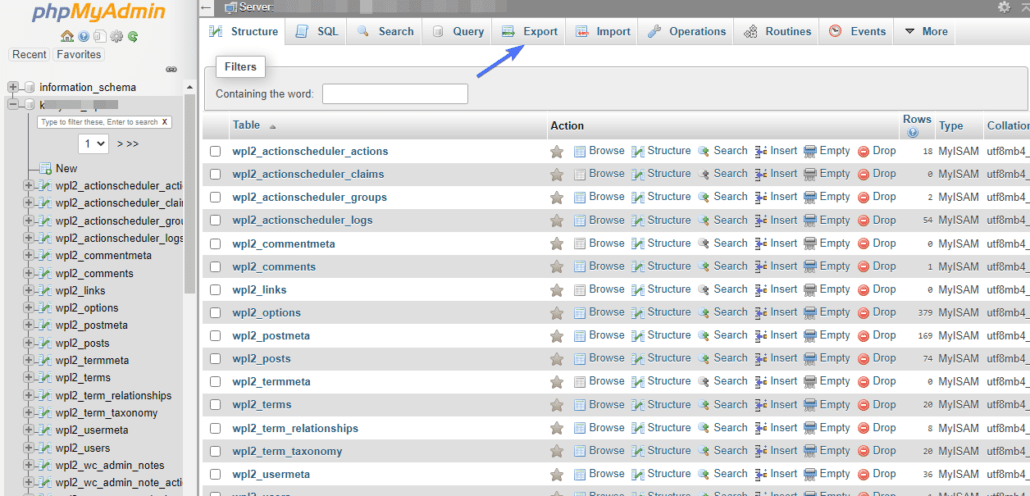Browse the wpl2_postmeta table

click(x=599, y=335)
